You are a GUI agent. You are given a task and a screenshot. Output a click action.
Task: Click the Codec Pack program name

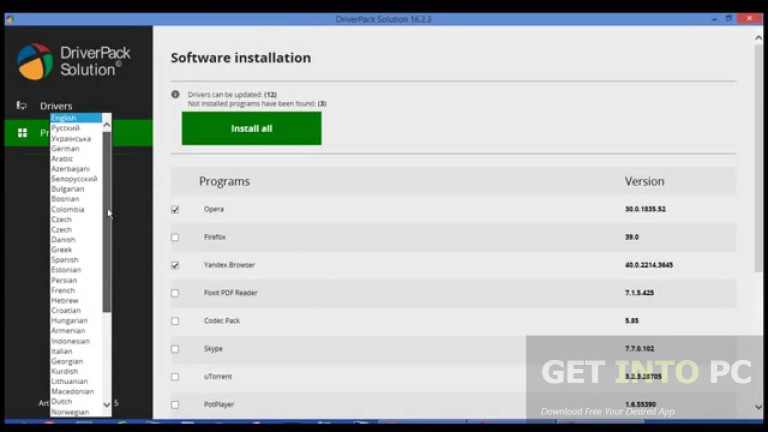pos(222,321)
